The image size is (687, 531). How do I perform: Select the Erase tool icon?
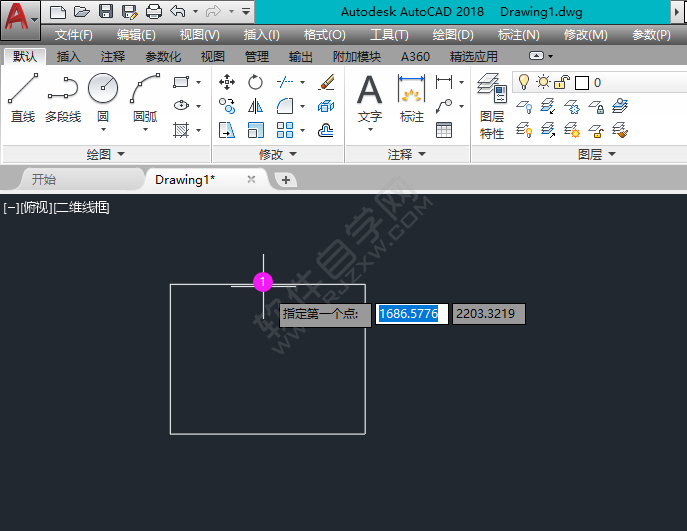coord(326,82)
